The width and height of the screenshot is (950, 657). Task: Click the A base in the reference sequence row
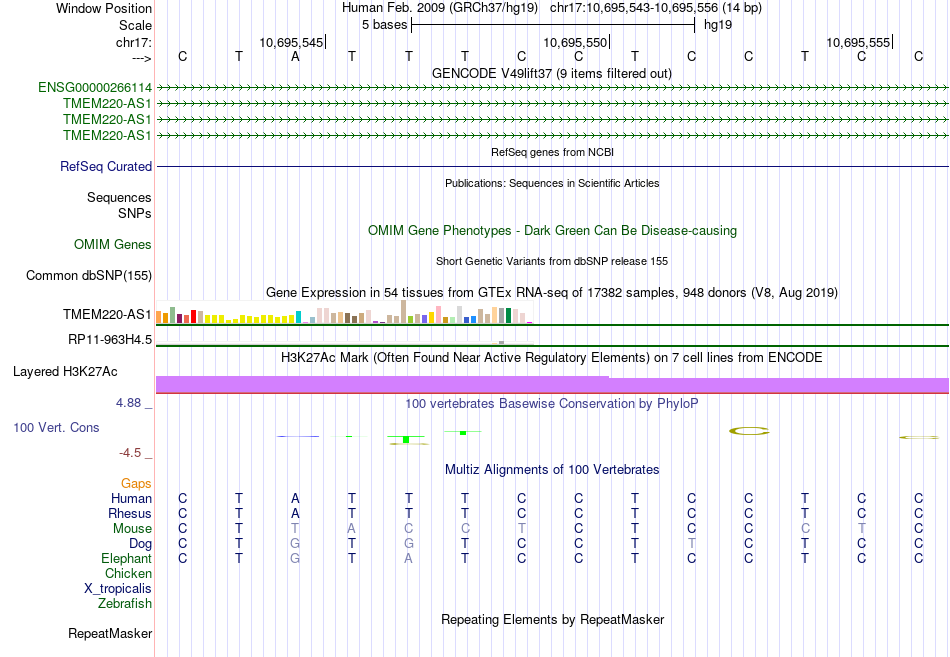pyautogui.click(x=295, y=57)
